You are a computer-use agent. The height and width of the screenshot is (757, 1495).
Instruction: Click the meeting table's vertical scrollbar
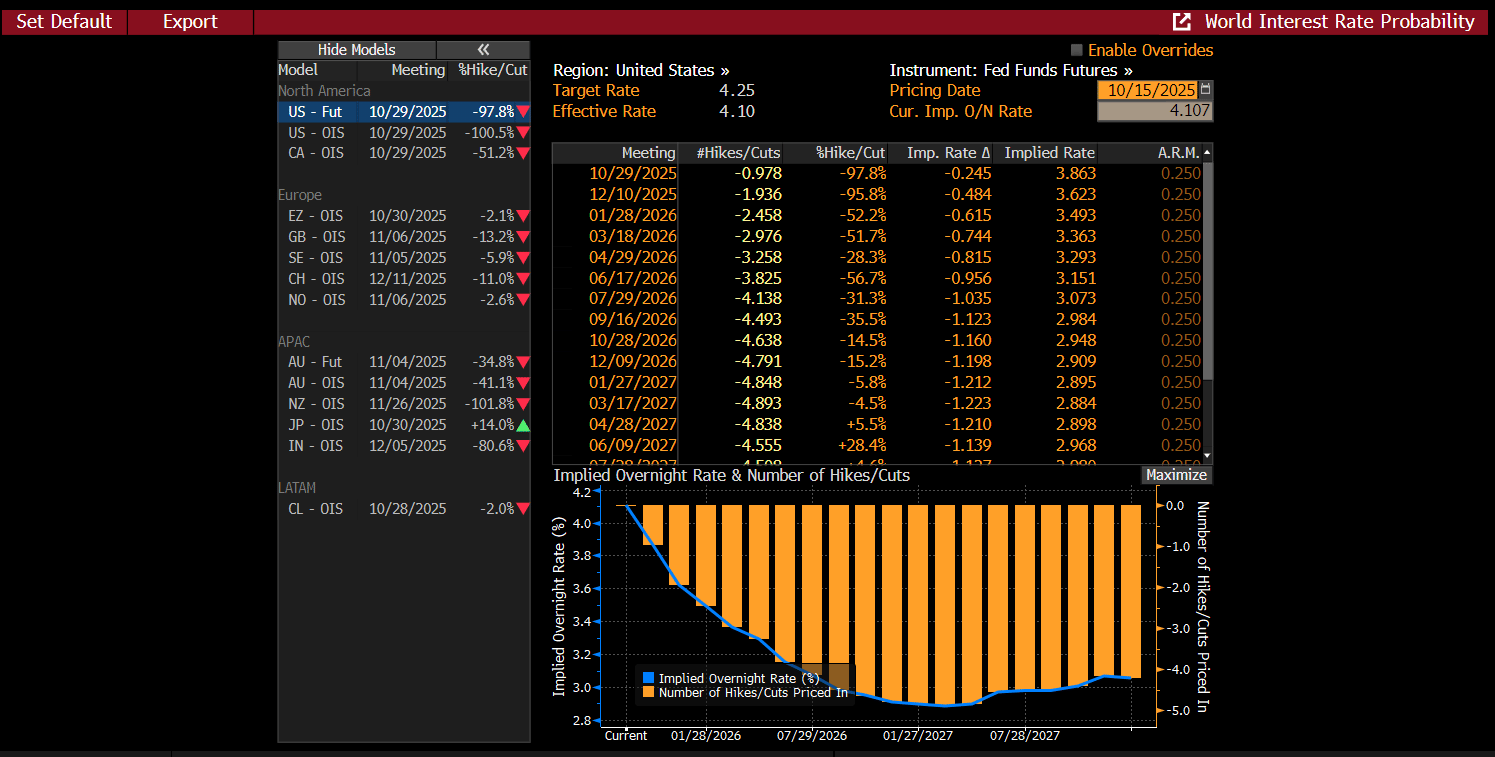point(1207,270)
